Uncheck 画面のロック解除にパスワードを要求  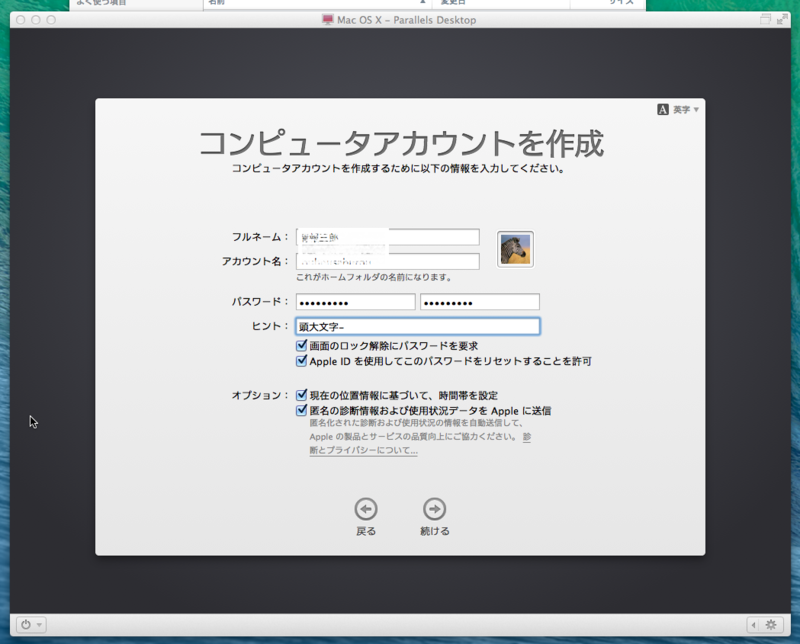tap(302, 346)
